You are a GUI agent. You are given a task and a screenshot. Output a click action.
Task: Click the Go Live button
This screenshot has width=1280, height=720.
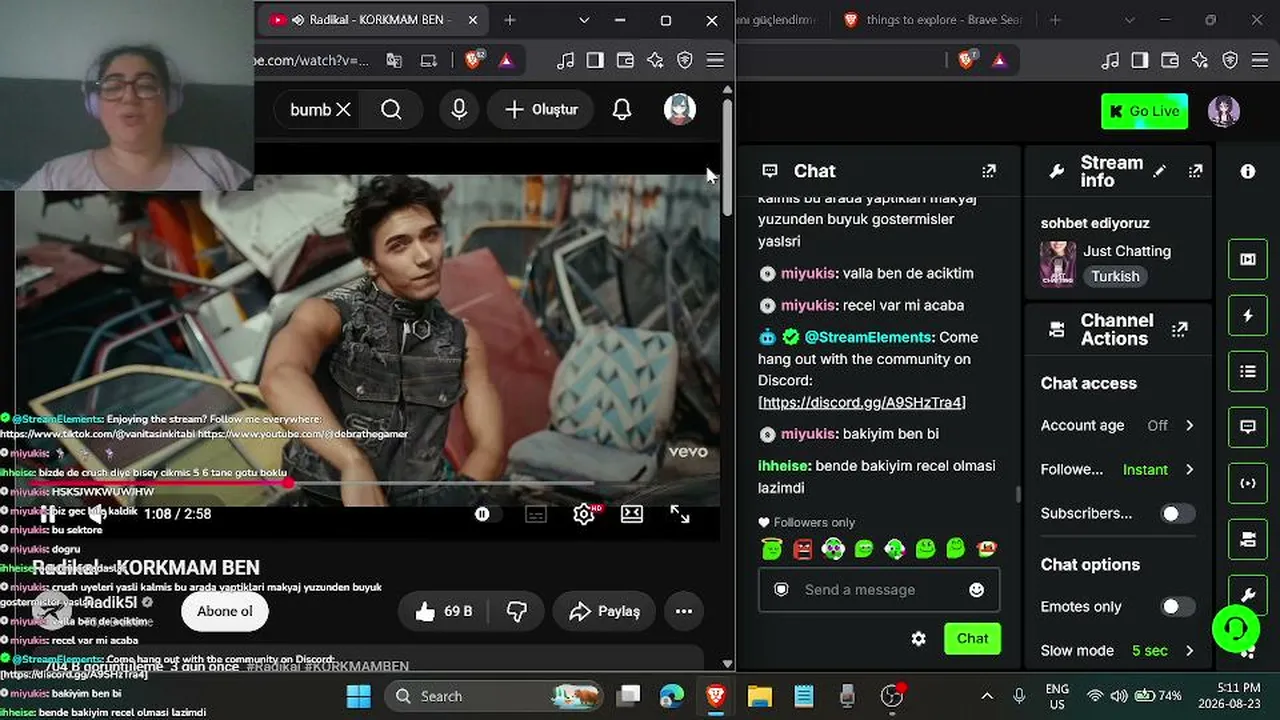pos(1144,111)
